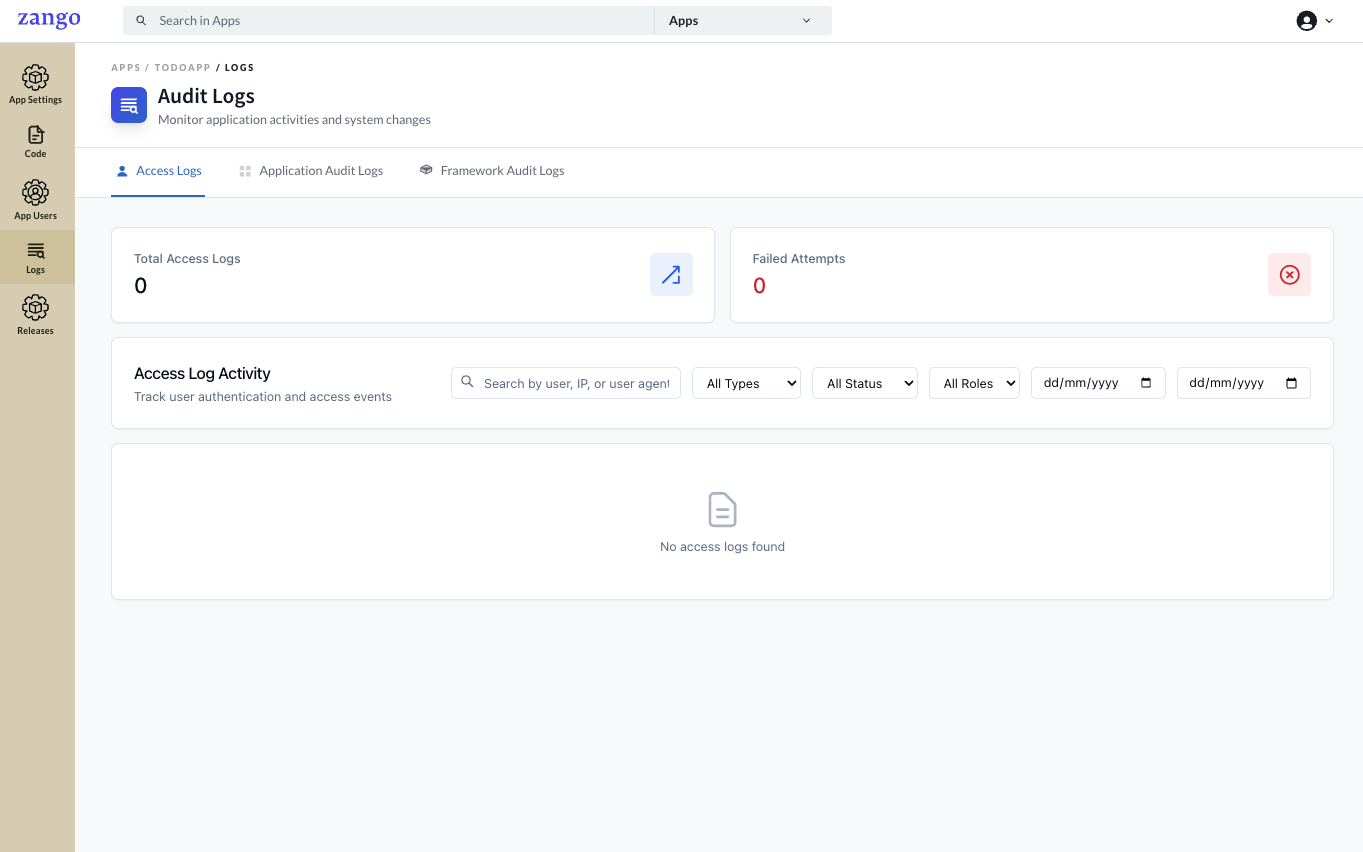Viewport: 1363px width, 852px height.
Task: Select the Logs sidebar item
Action: tap(36, 257)
